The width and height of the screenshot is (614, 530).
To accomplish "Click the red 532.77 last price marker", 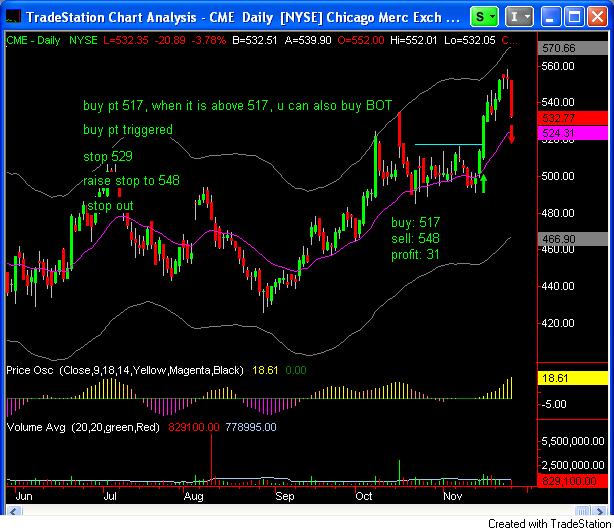I will [x=573, y=118].
